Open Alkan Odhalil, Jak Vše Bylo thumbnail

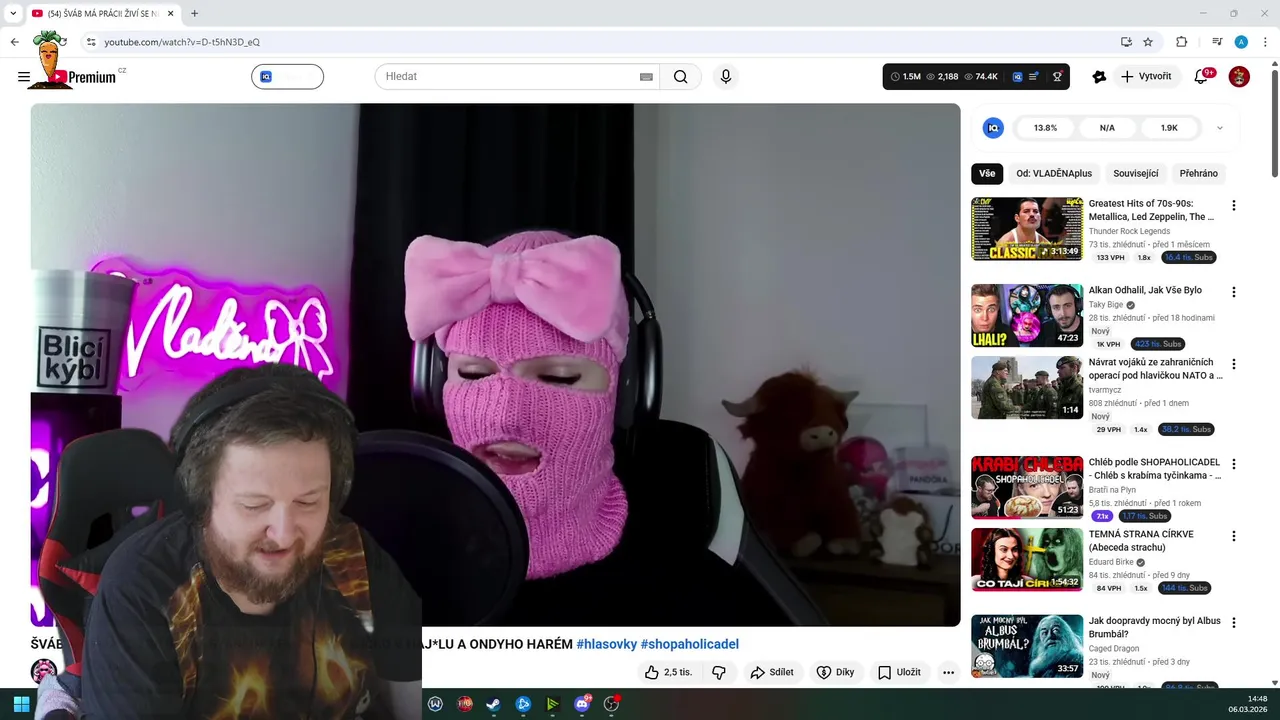click(1027, 316)
